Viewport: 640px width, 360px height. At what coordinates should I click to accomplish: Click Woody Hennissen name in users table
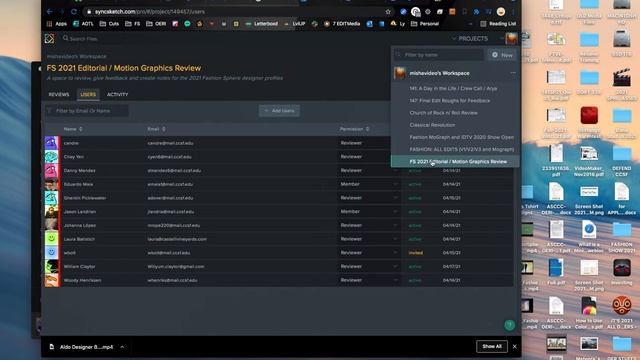click(82, 280)
